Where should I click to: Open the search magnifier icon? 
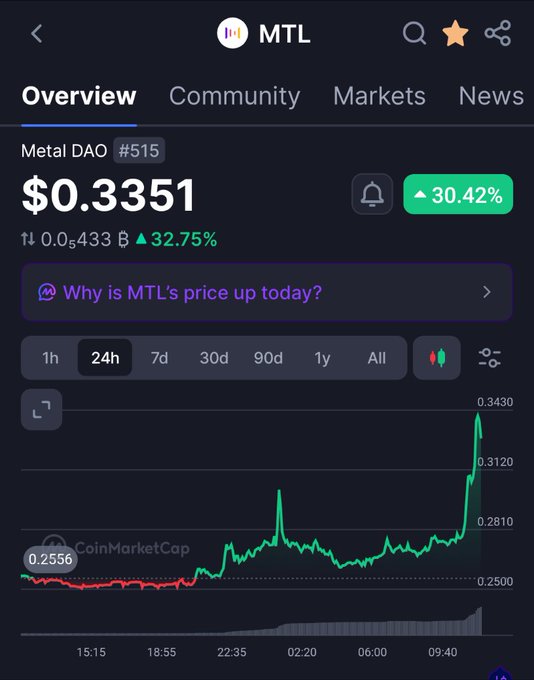click(x=414, y=33)
